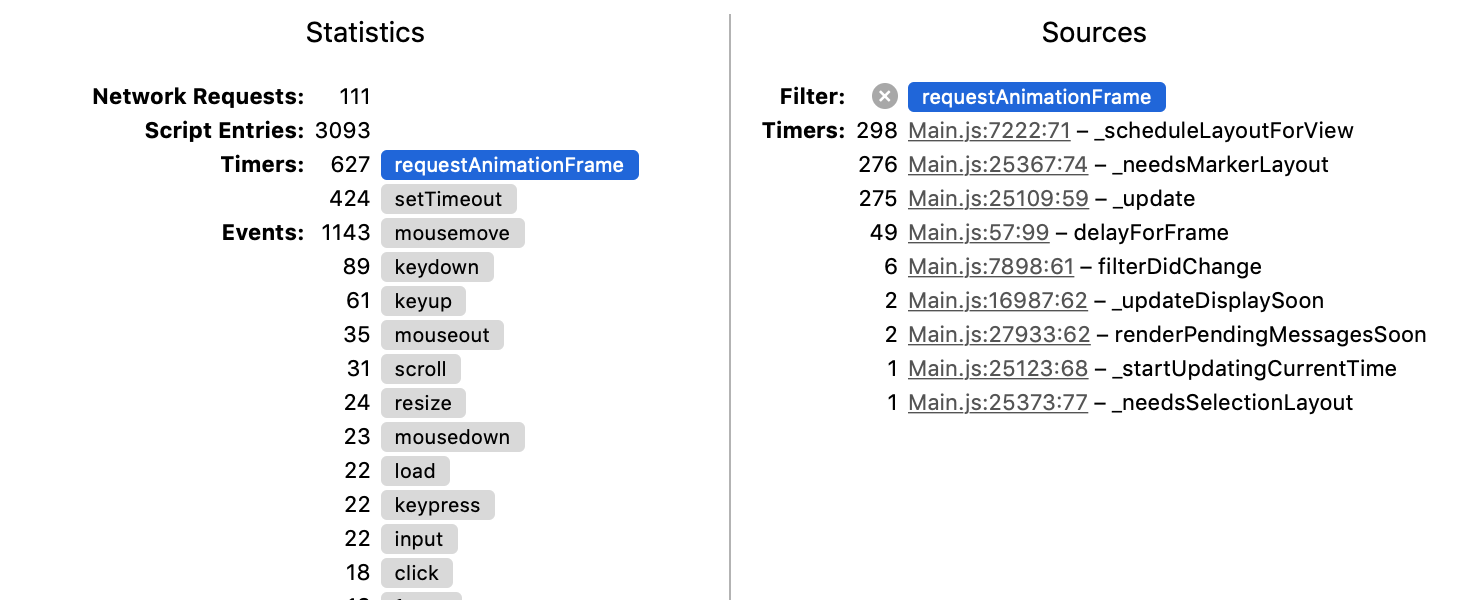
Task: Toggle the mousemove event filter
Action: pyautogui.click(x=453, y=233)
